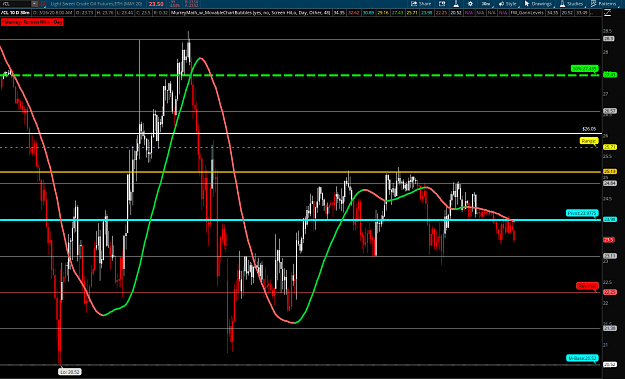Screen dimensions: 625x379
Task: Click the Lo:20.52 low price bubble
Action: 70,372
